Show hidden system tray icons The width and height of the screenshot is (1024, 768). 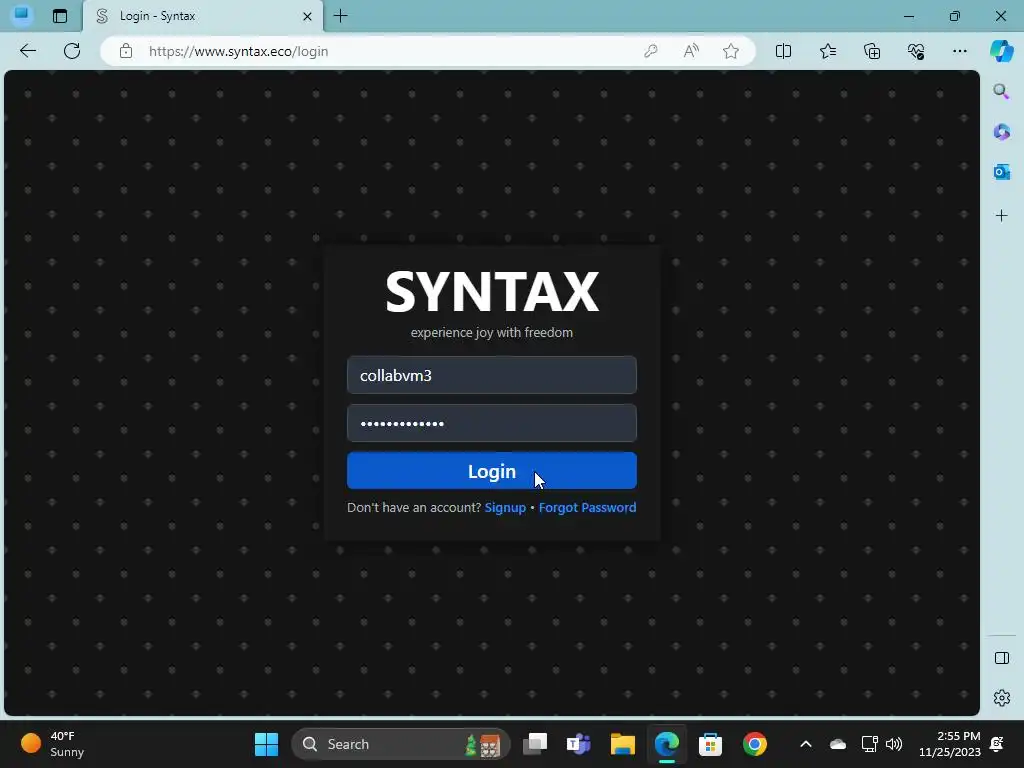click(x=806, y=744)
